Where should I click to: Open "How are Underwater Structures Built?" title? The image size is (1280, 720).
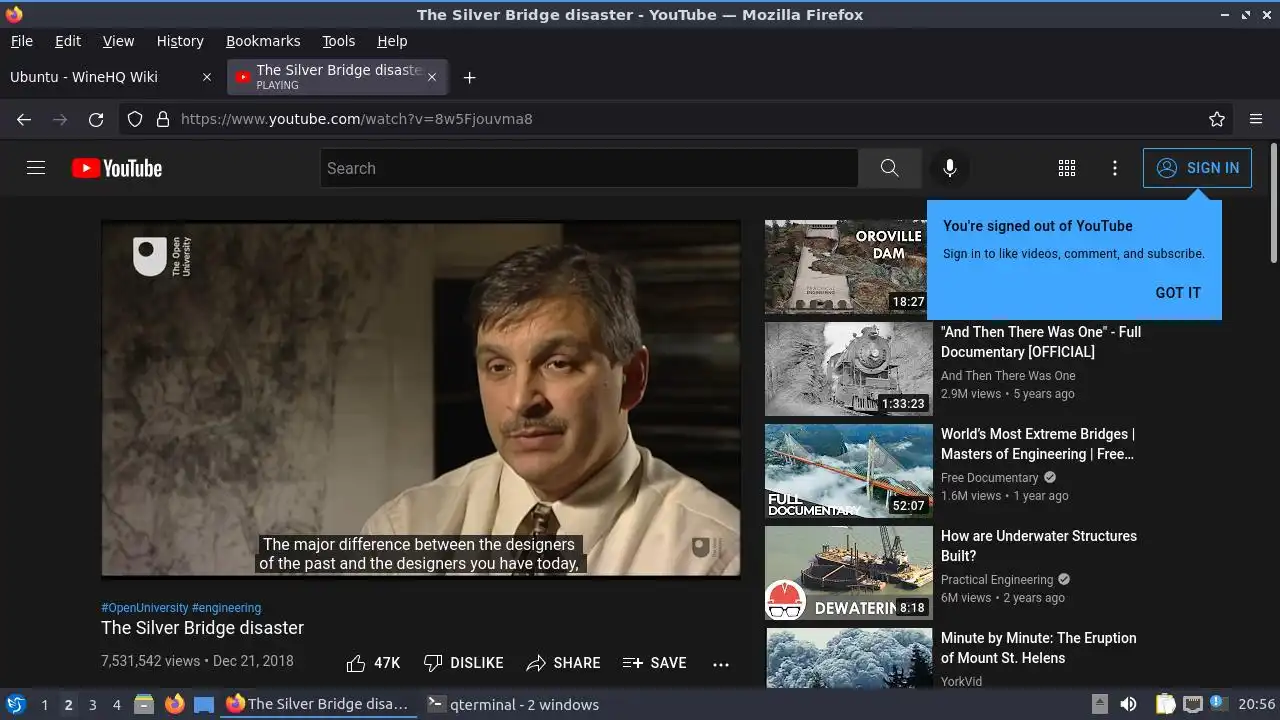(1039, 546)
